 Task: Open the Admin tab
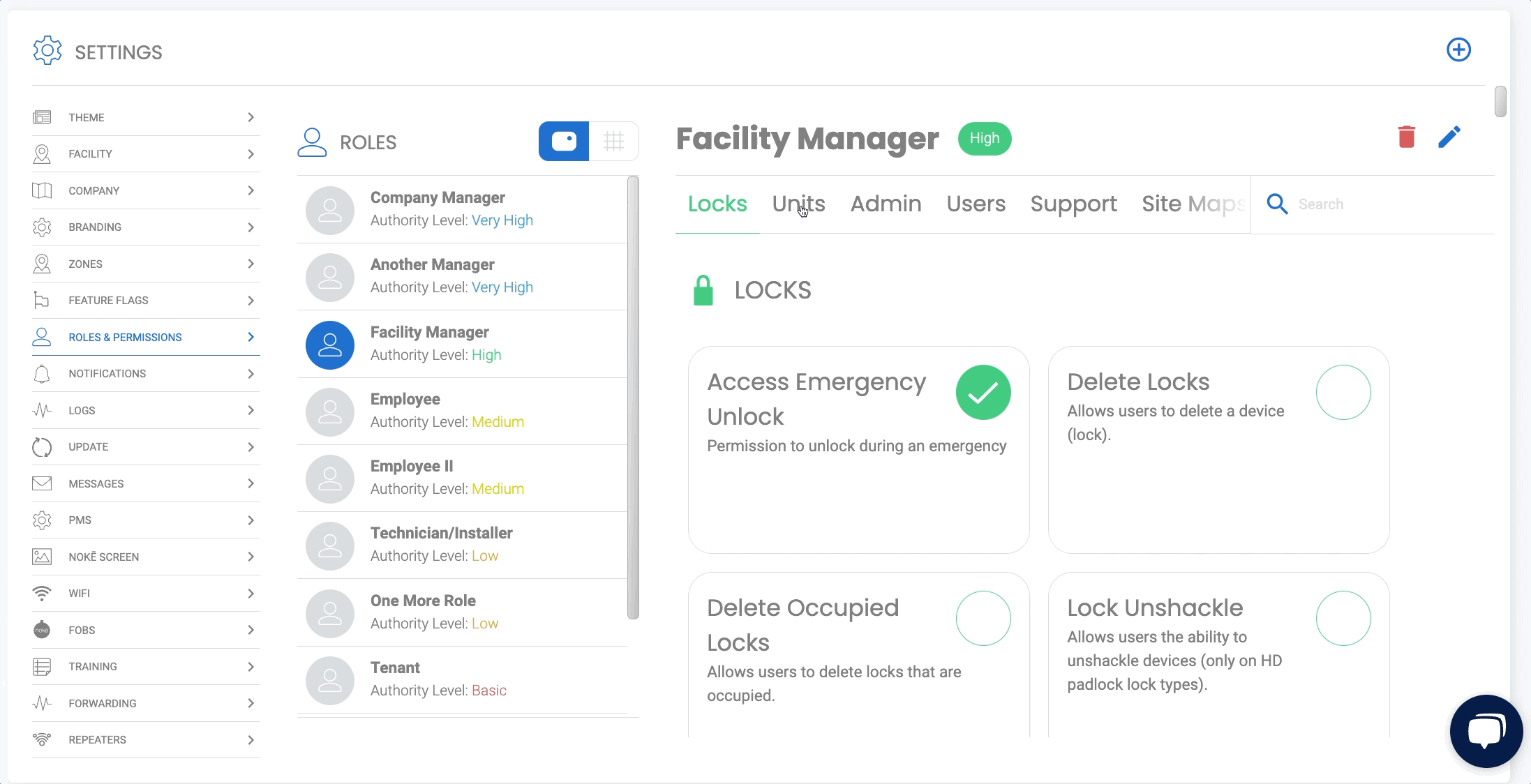point(886,204)
